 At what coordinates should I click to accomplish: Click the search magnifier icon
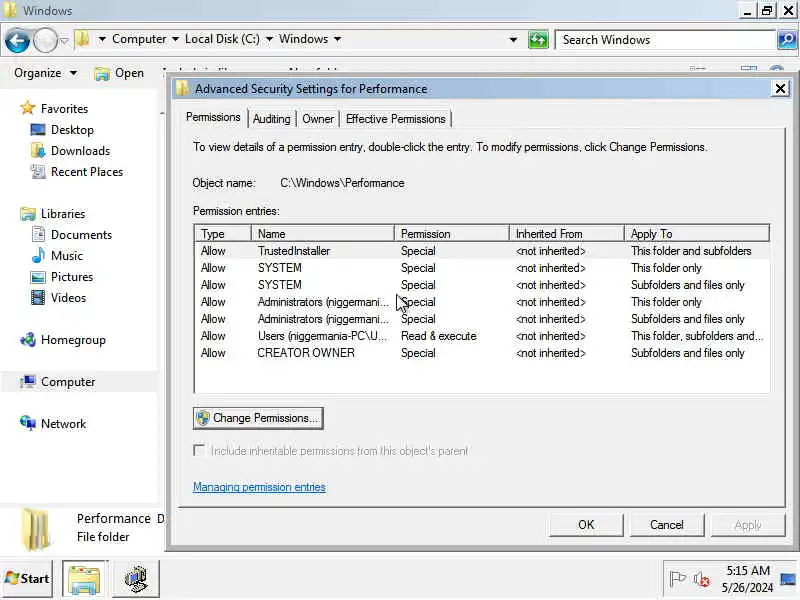(x=786, y=40)
